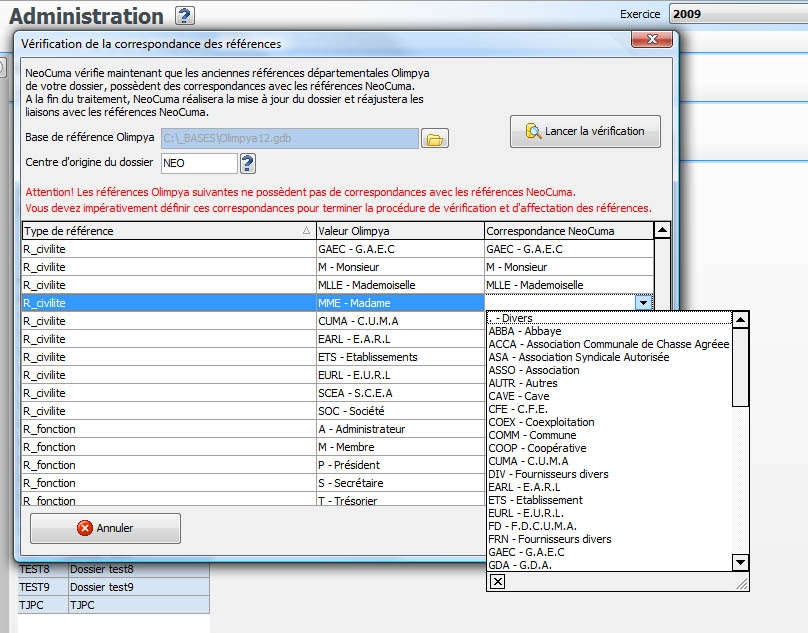This screenshot has height=633, width=808.
Task: Pick 'GDA - G.D.A.' option
Action: (609, 565)
